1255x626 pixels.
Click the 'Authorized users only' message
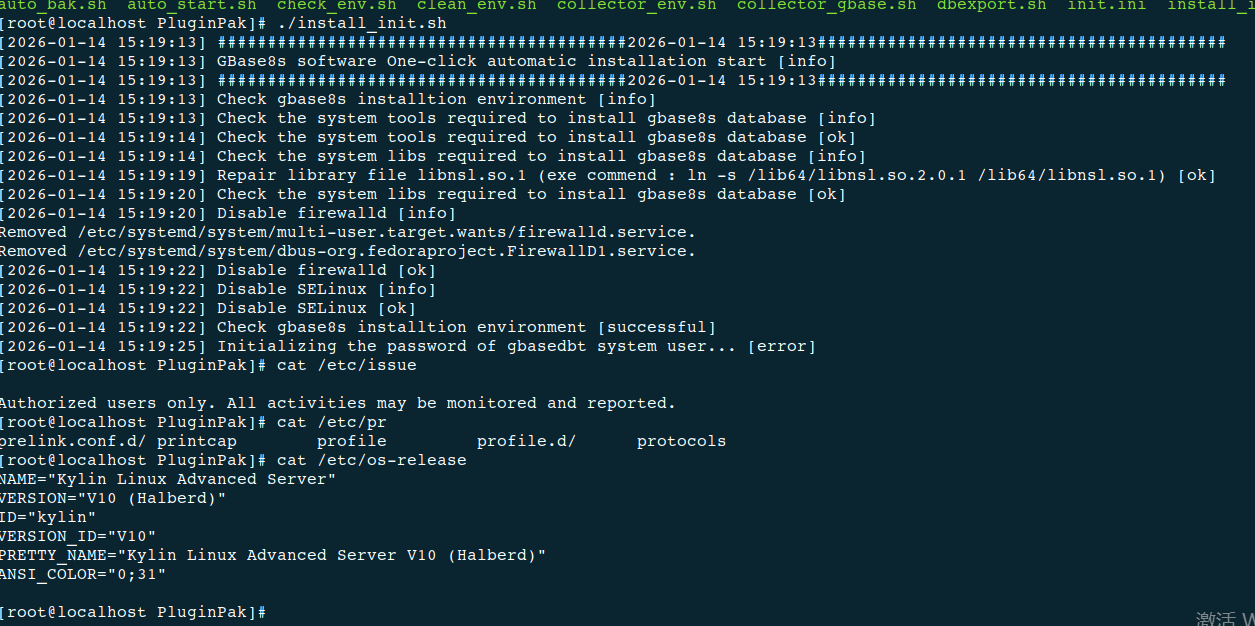tap(338, 403)
